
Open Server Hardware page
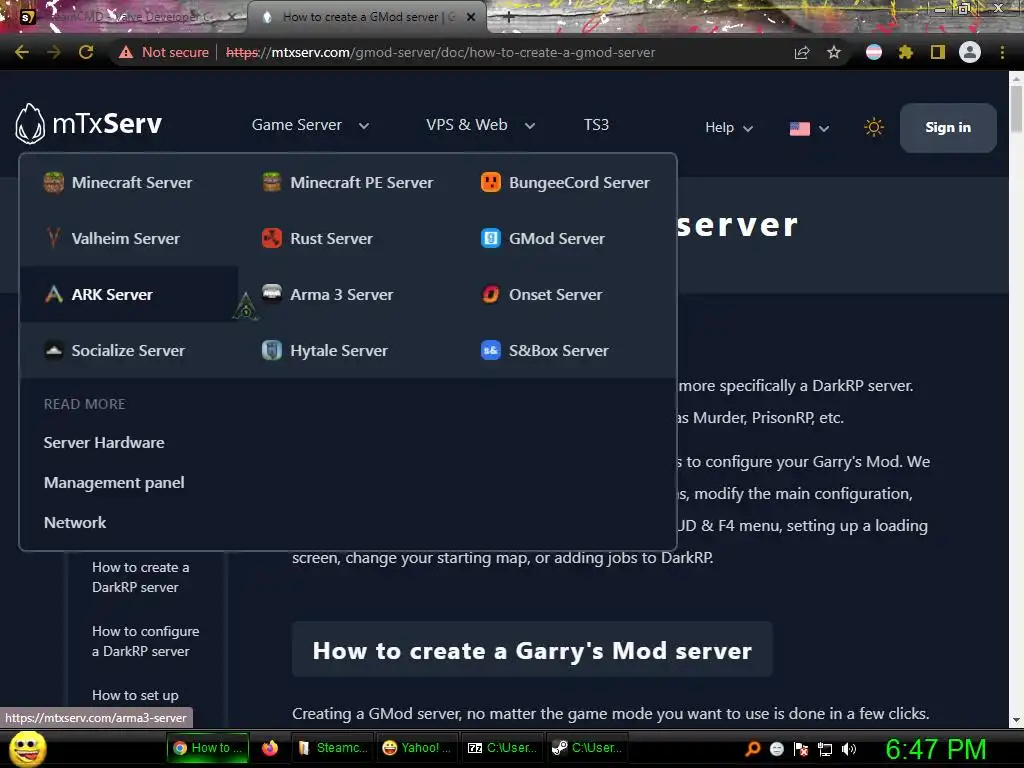pyautogui.click(x=104, y=443)
